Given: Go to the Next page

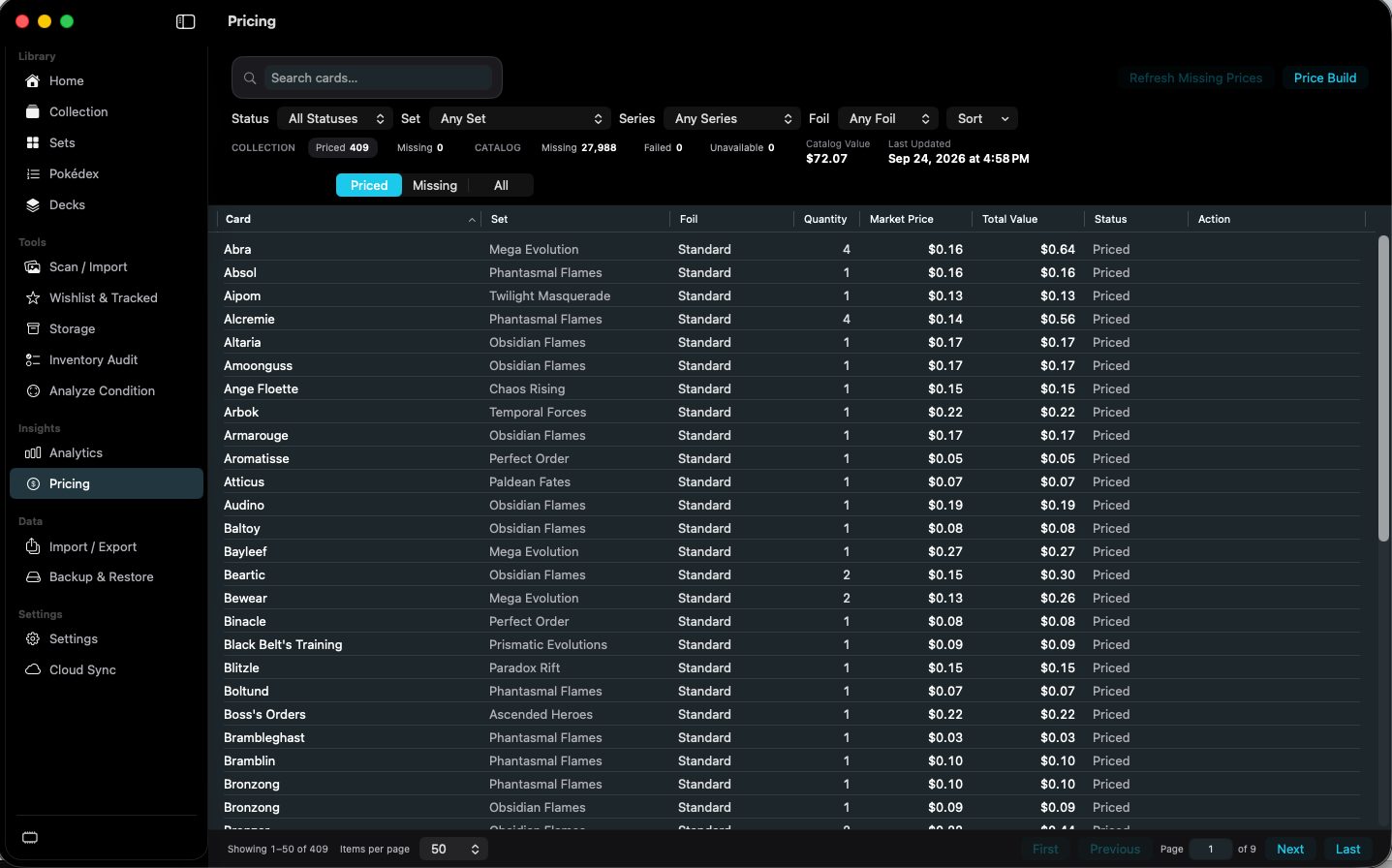Looking at the screenshot, I should click(x=1290, y=849).
